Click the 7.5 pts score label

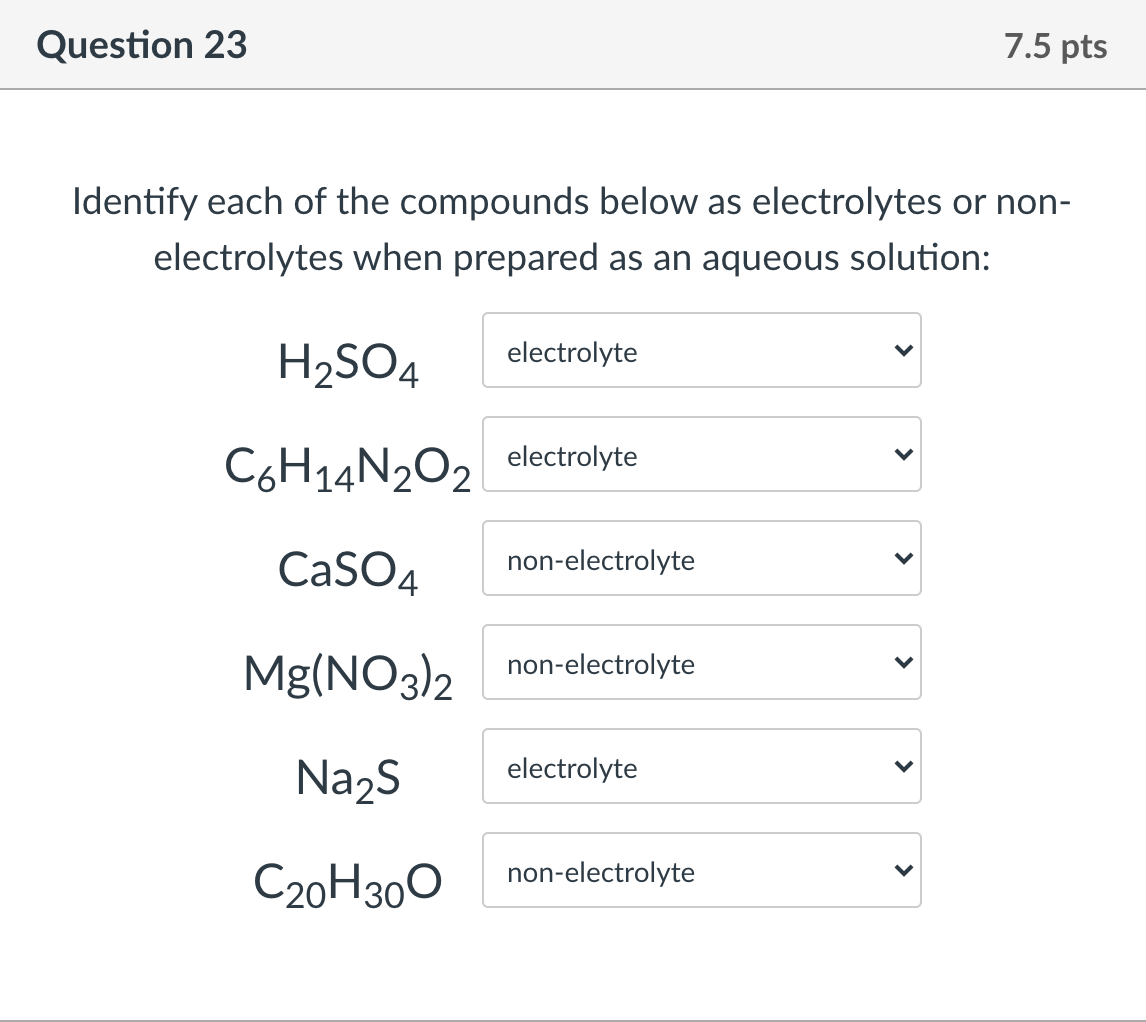[x=1056, y=46]
